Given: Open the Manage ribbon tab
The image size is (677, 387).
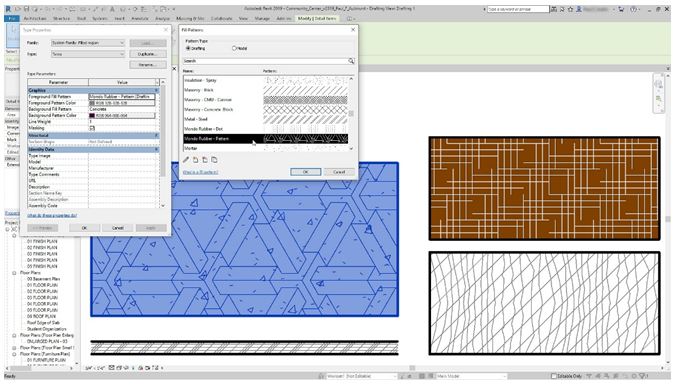Looking at the screenshot, I should 262,19.
